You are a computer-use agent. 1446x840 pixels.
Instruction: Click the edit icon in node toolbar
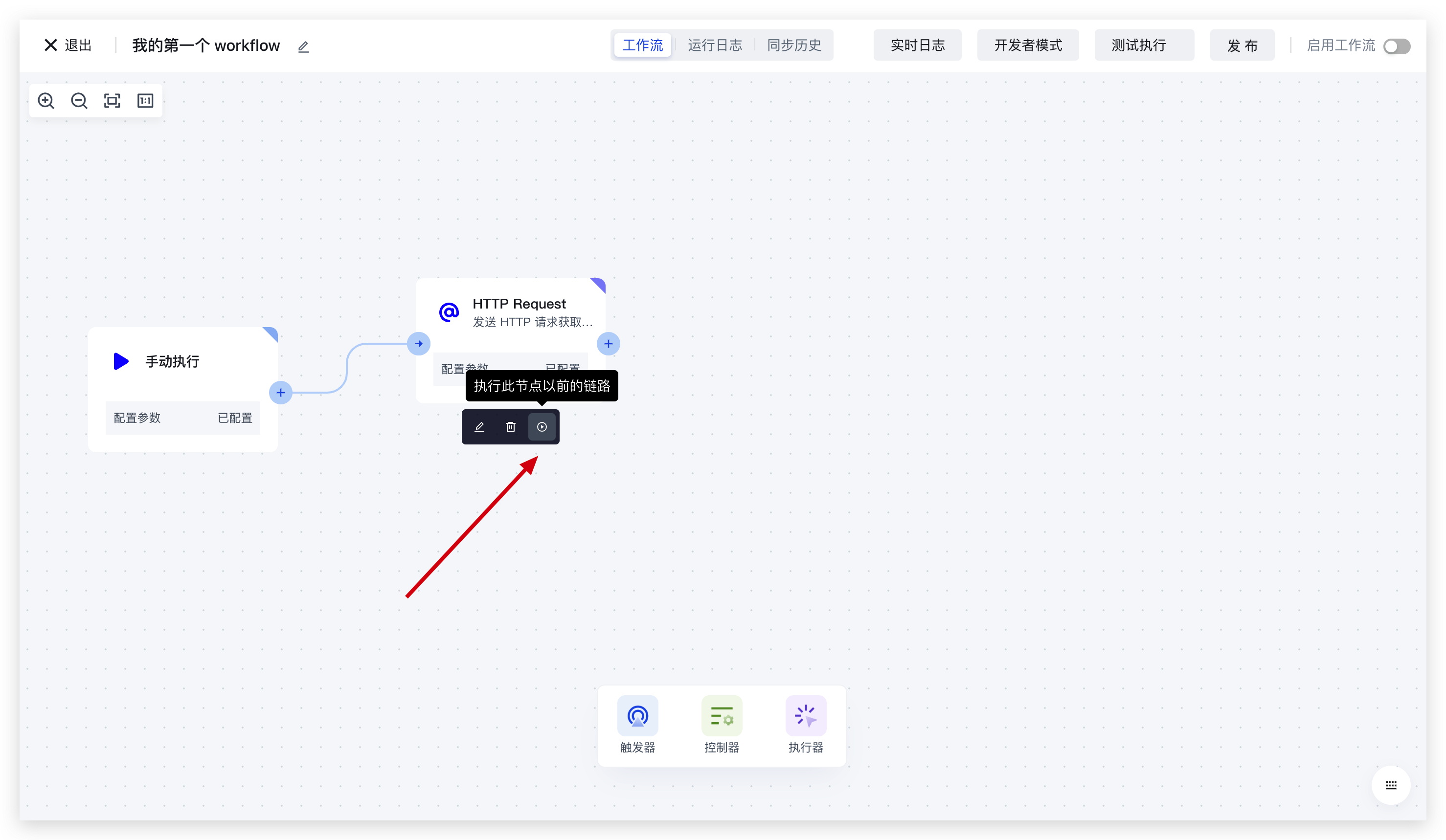click(x=480, y=426)
